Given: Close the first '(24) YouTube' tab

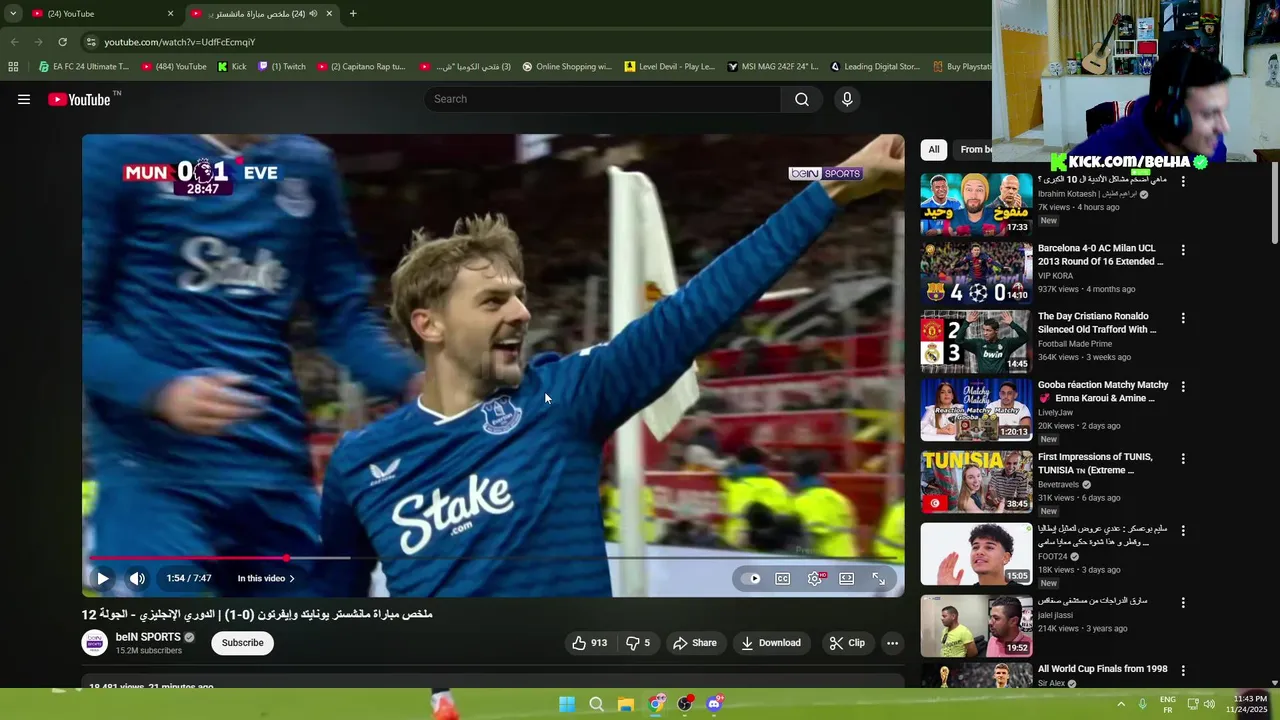Looking at the screenshot, I should point(170,14).
